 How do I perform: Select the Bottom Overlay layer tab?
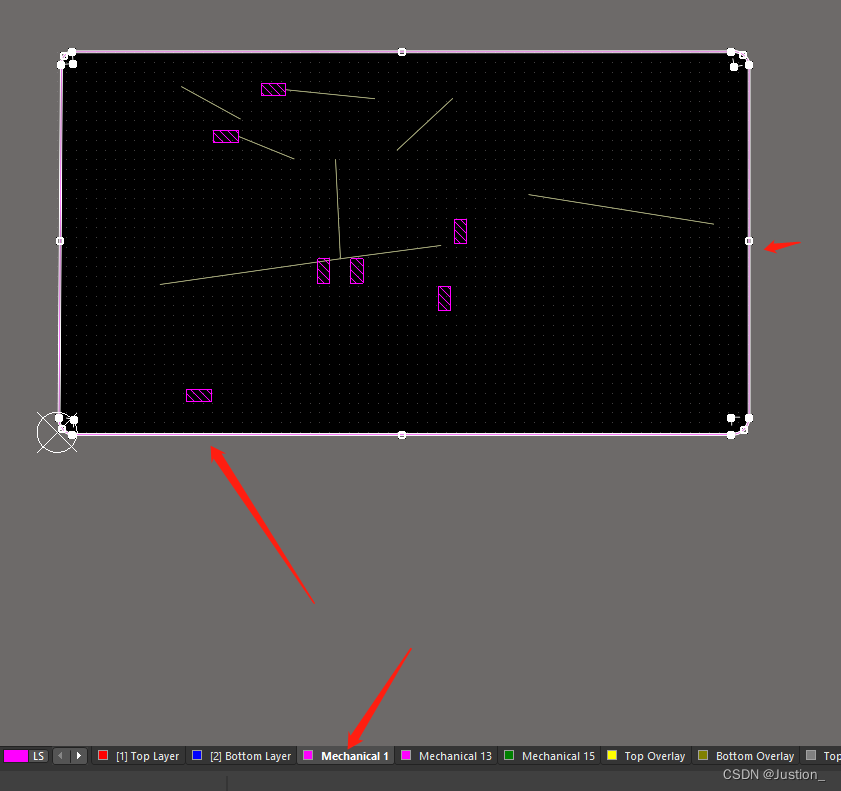pyautogui.click(x=746, y=756)
